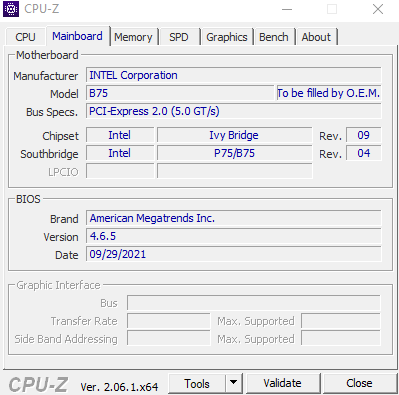
Task: Click the Close button at bottom
Action: pyautogui.click(x=359, y=383)
